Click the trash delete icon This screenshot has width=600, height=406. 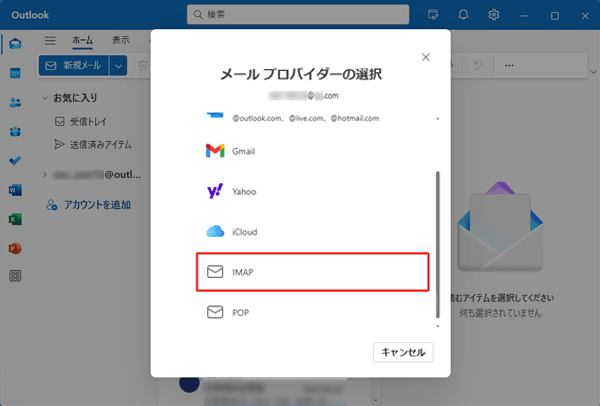pos(142,65)
